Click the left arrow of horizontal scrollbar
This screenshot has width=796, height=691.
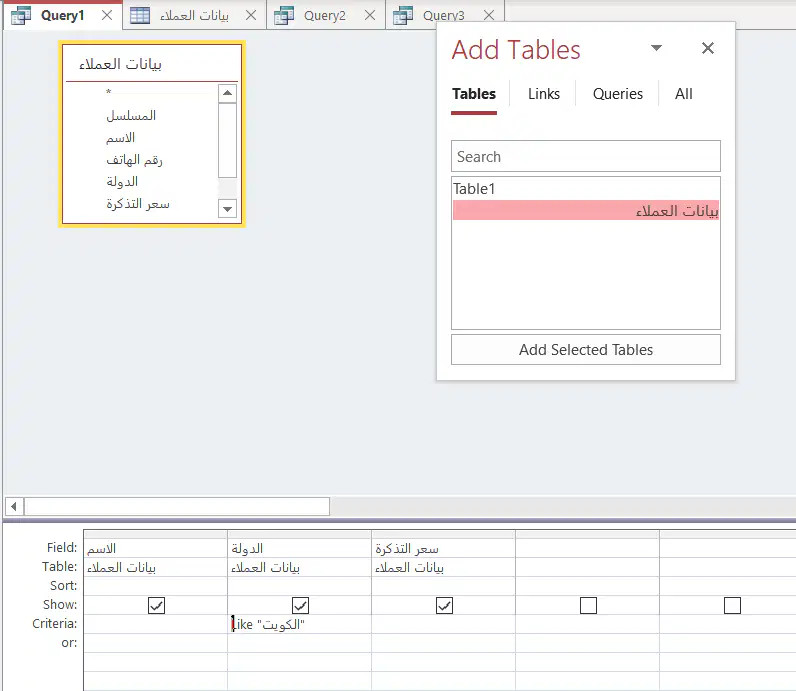pos(14,506)
